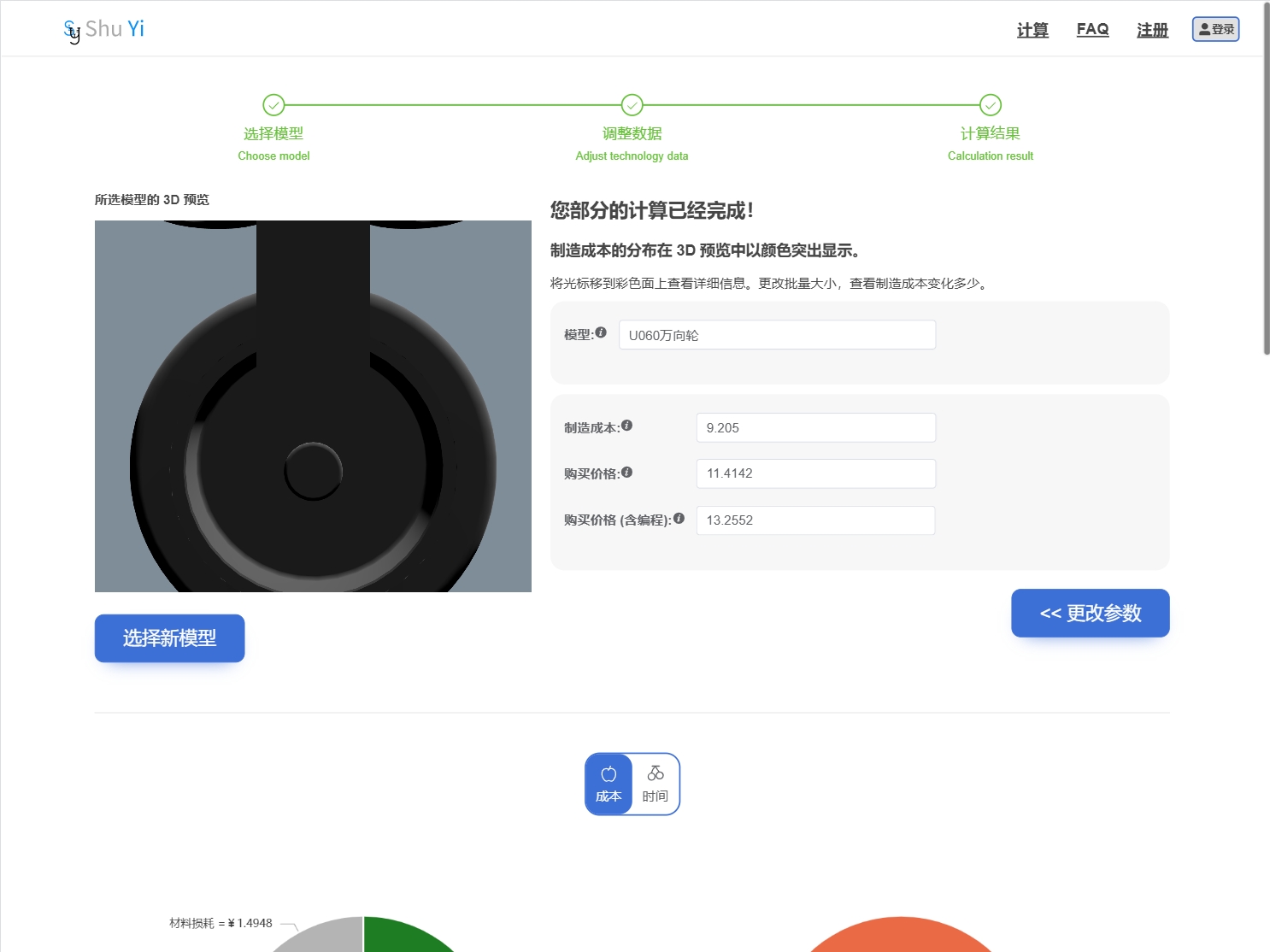Screen dimensions: 1270x952
Task: Go to 注册 registration link
Action: click(1152, 30)
